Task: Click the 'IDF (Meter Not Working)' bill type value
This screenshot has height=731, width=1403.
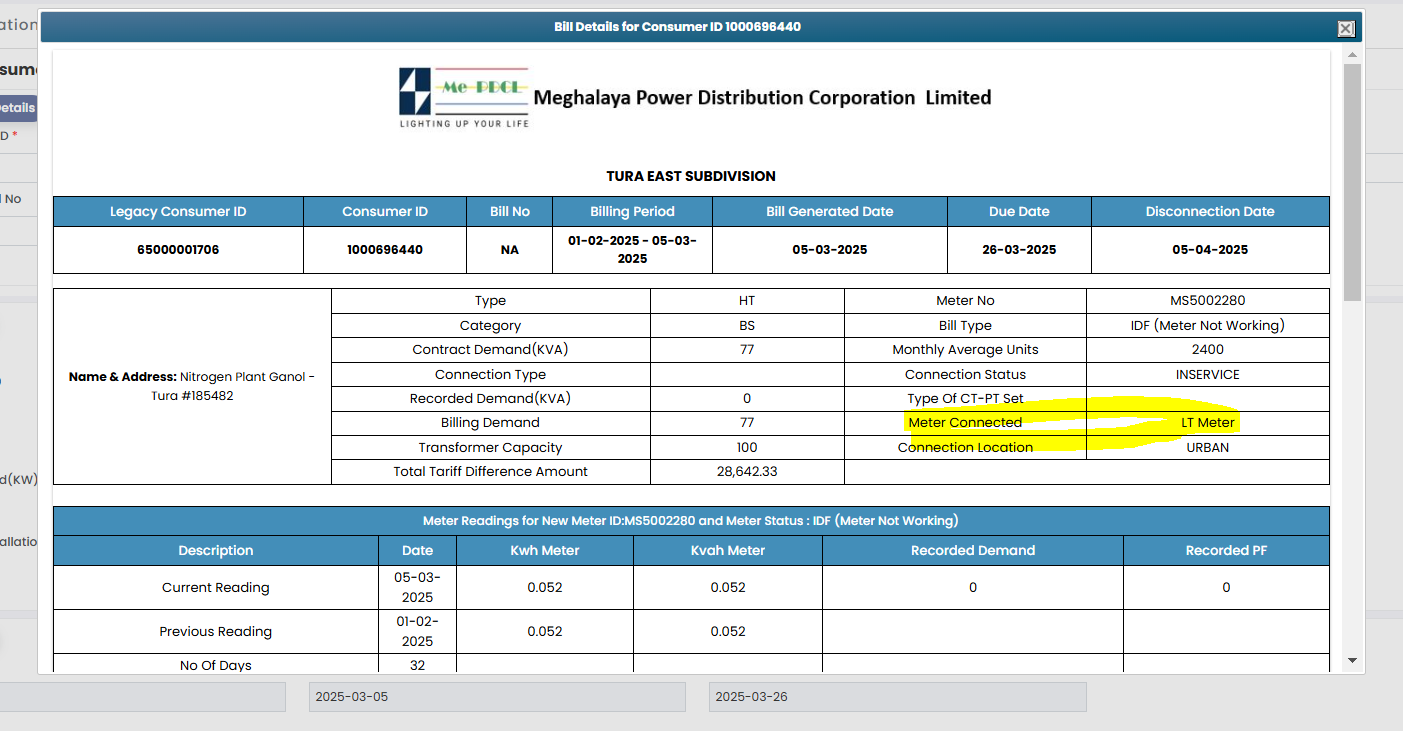Action: (1208, 326)
